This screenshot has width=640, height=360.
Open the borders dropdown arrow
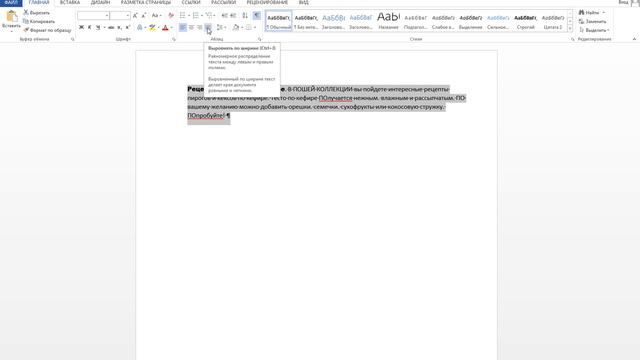click(255, 27)
